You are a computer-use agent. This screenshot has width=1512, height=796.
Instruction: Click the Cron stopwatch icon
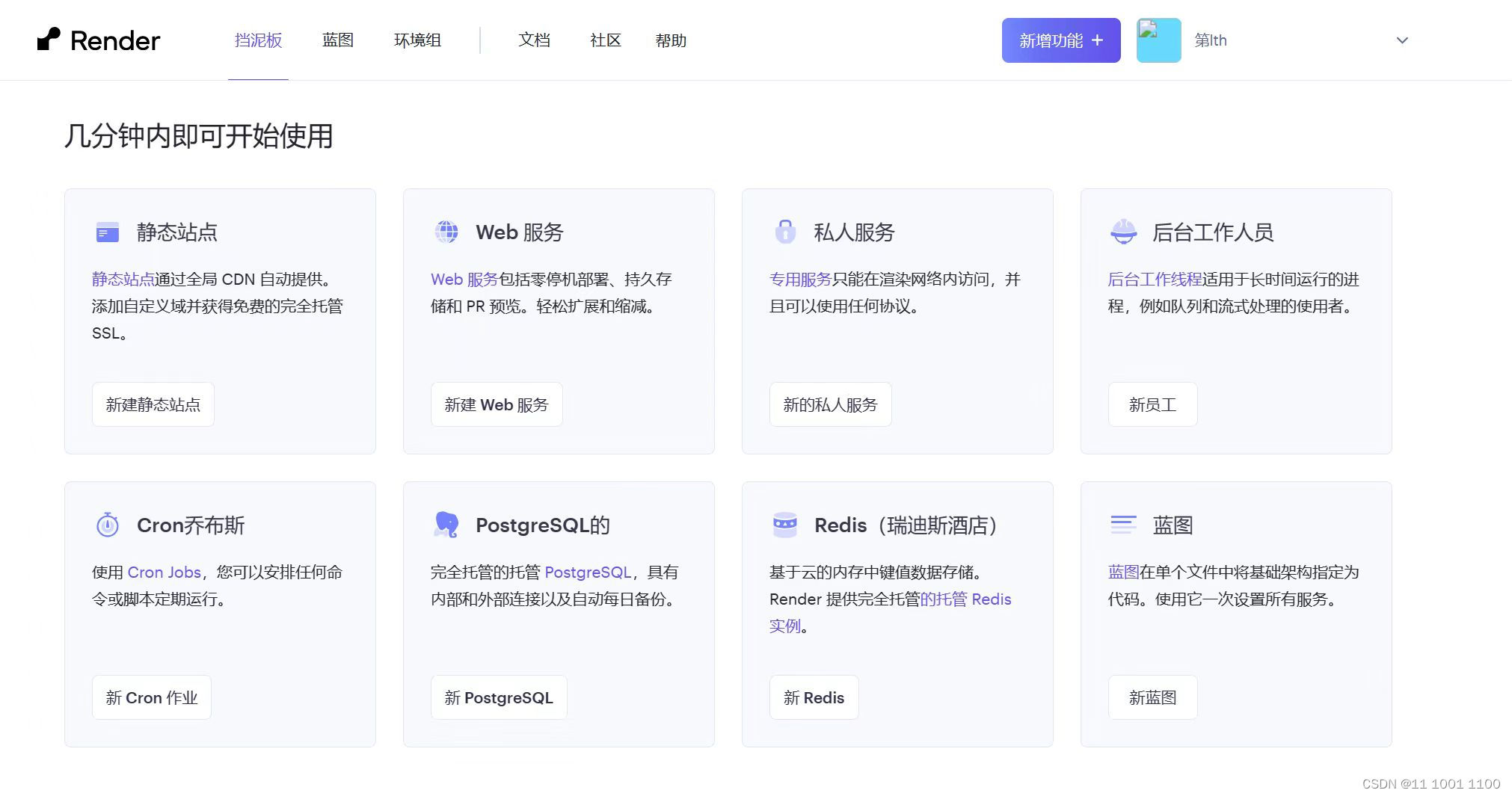tap(108, 525)
